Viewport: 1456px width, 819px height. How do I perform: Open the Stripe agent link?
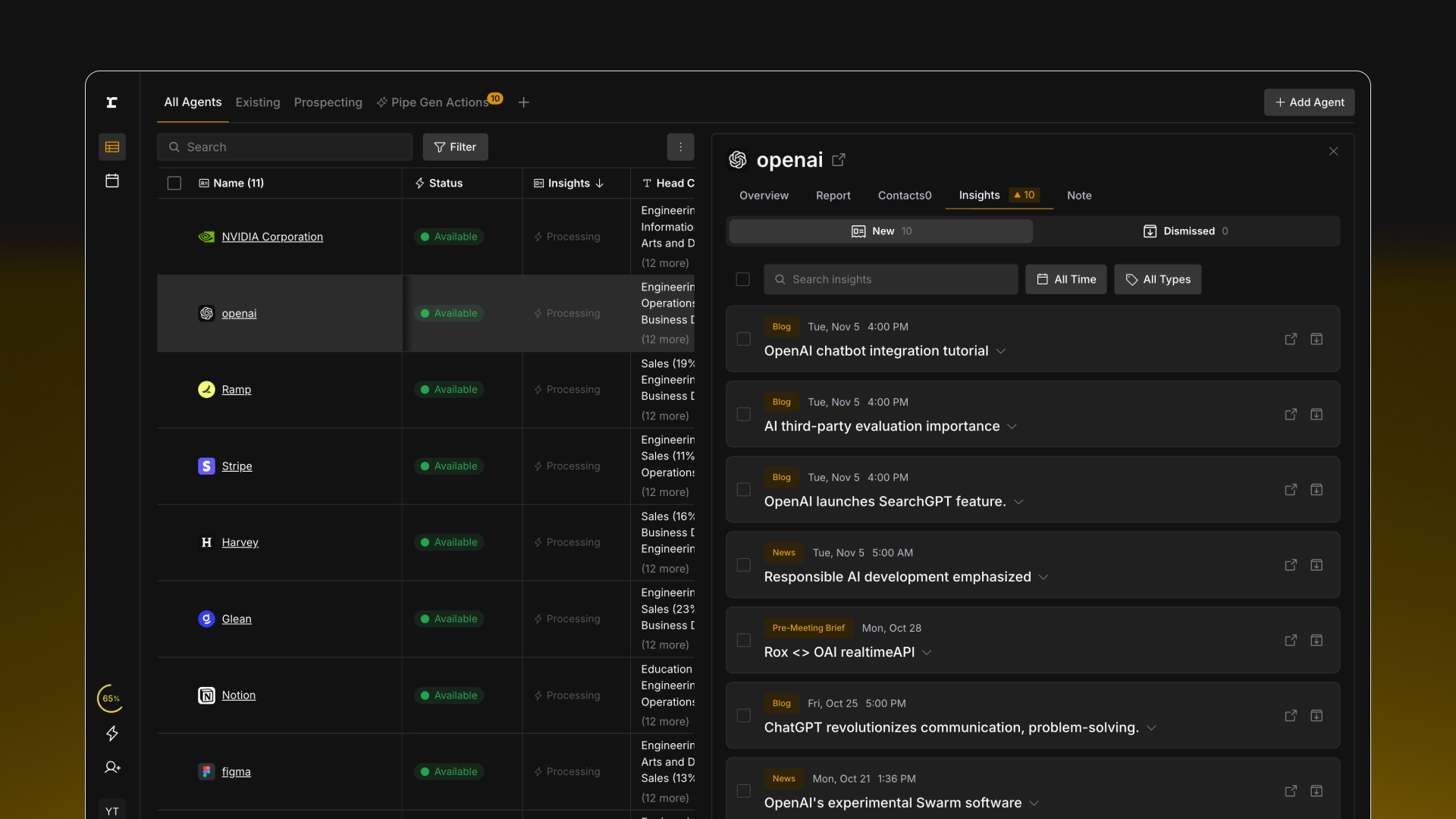click(237, 466)
